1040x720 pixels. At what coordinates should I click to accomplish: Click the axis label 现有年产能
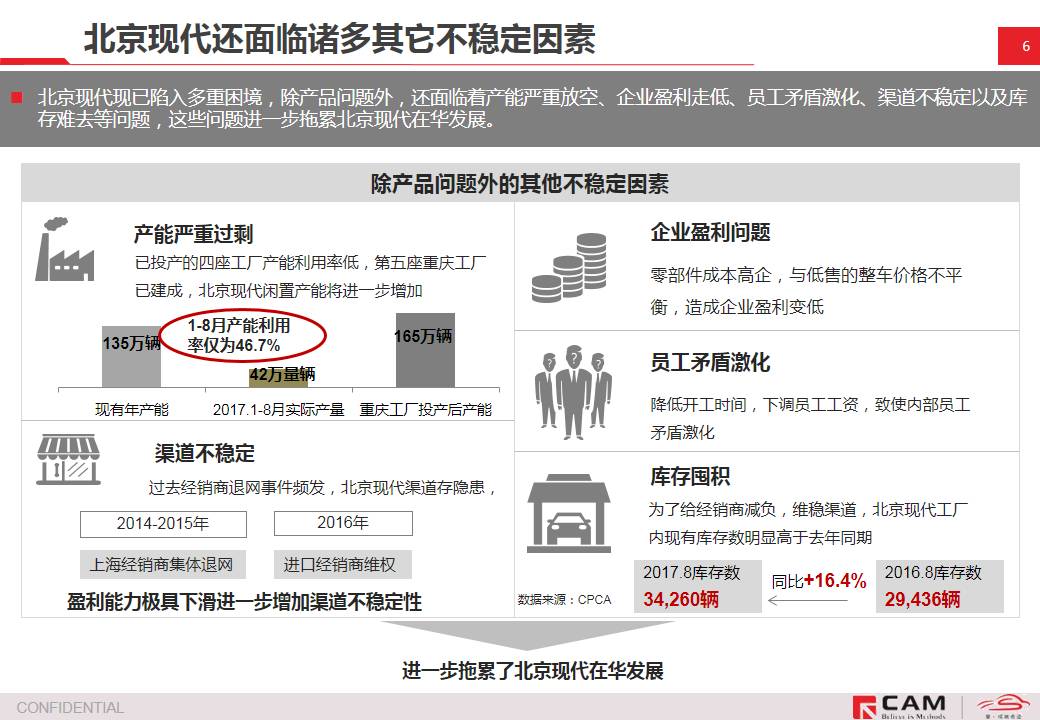point(132,410)
